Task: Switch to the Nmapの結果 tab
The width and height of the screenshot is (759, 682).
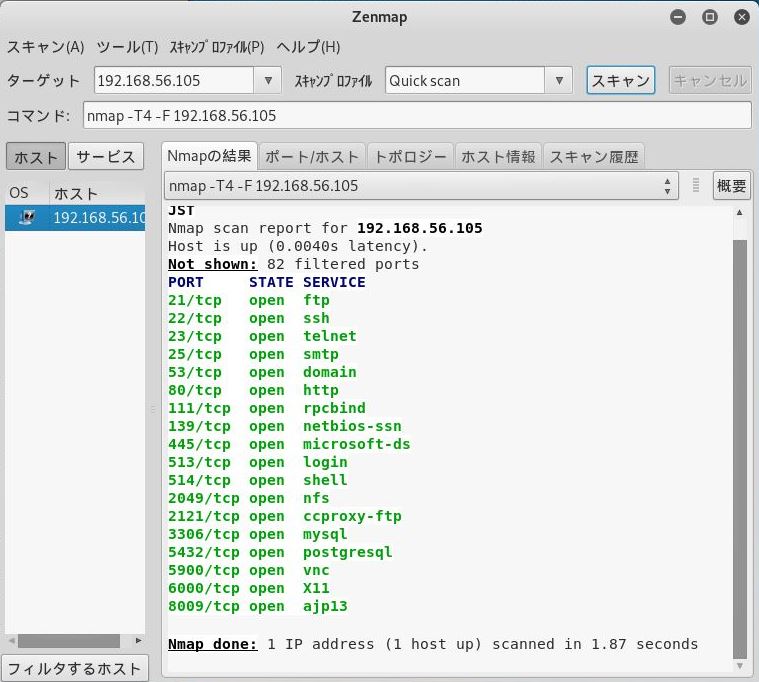Action: [x=209, y=156]
